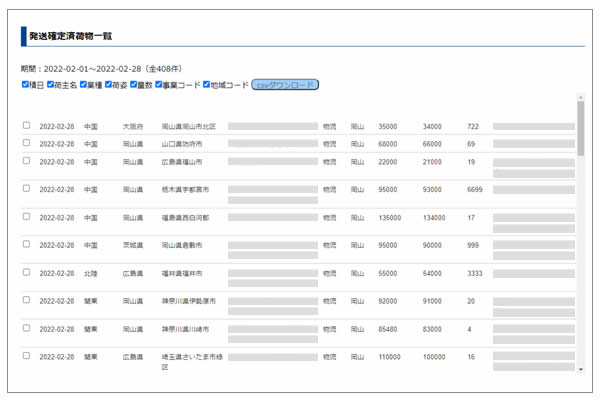The image size is (600, 400).
Task: Click the scrollbar down arrow
Action: [x=580, y=369]
